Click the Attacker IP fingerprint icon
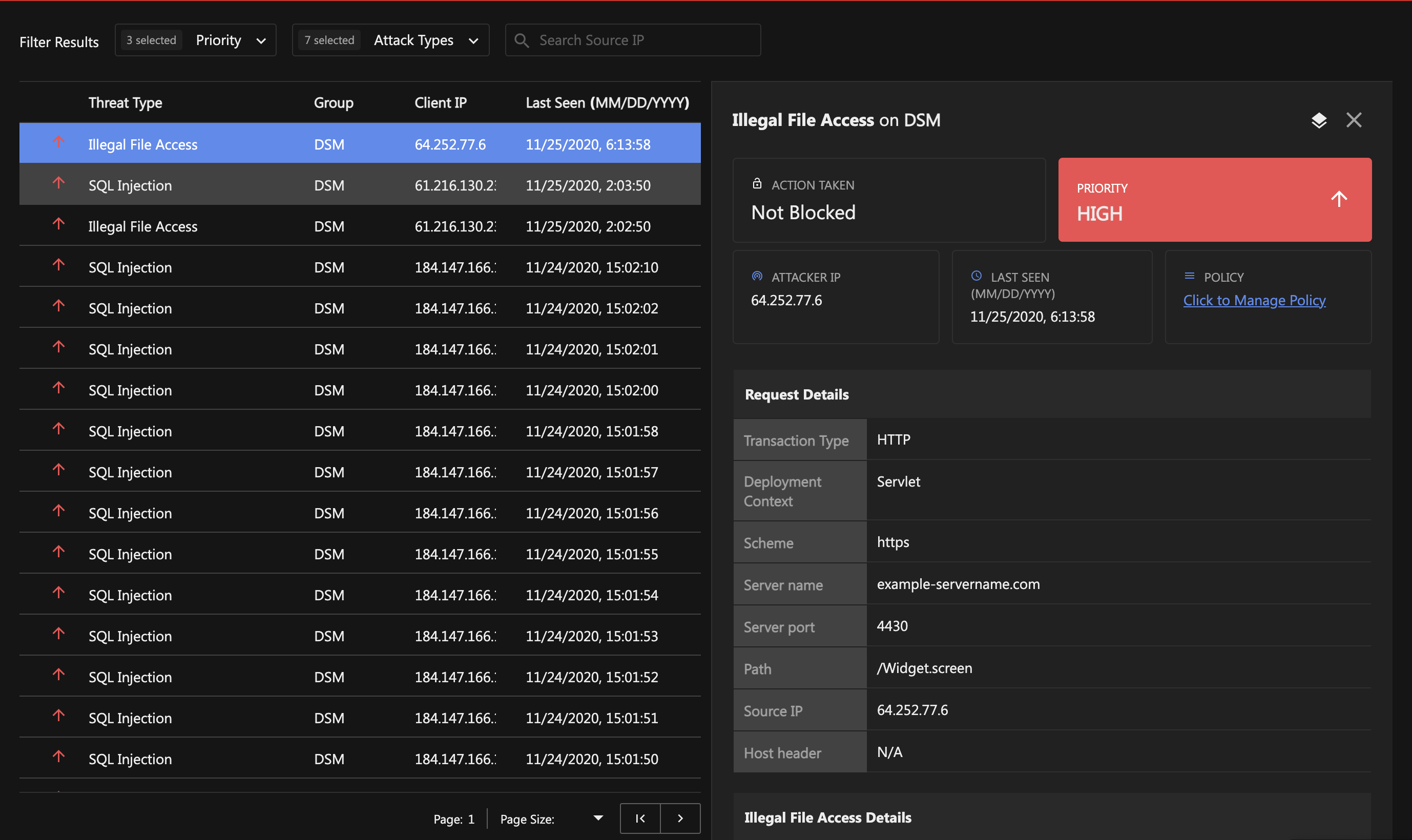Screen dimensions: 1412x840 coord(757,276)
